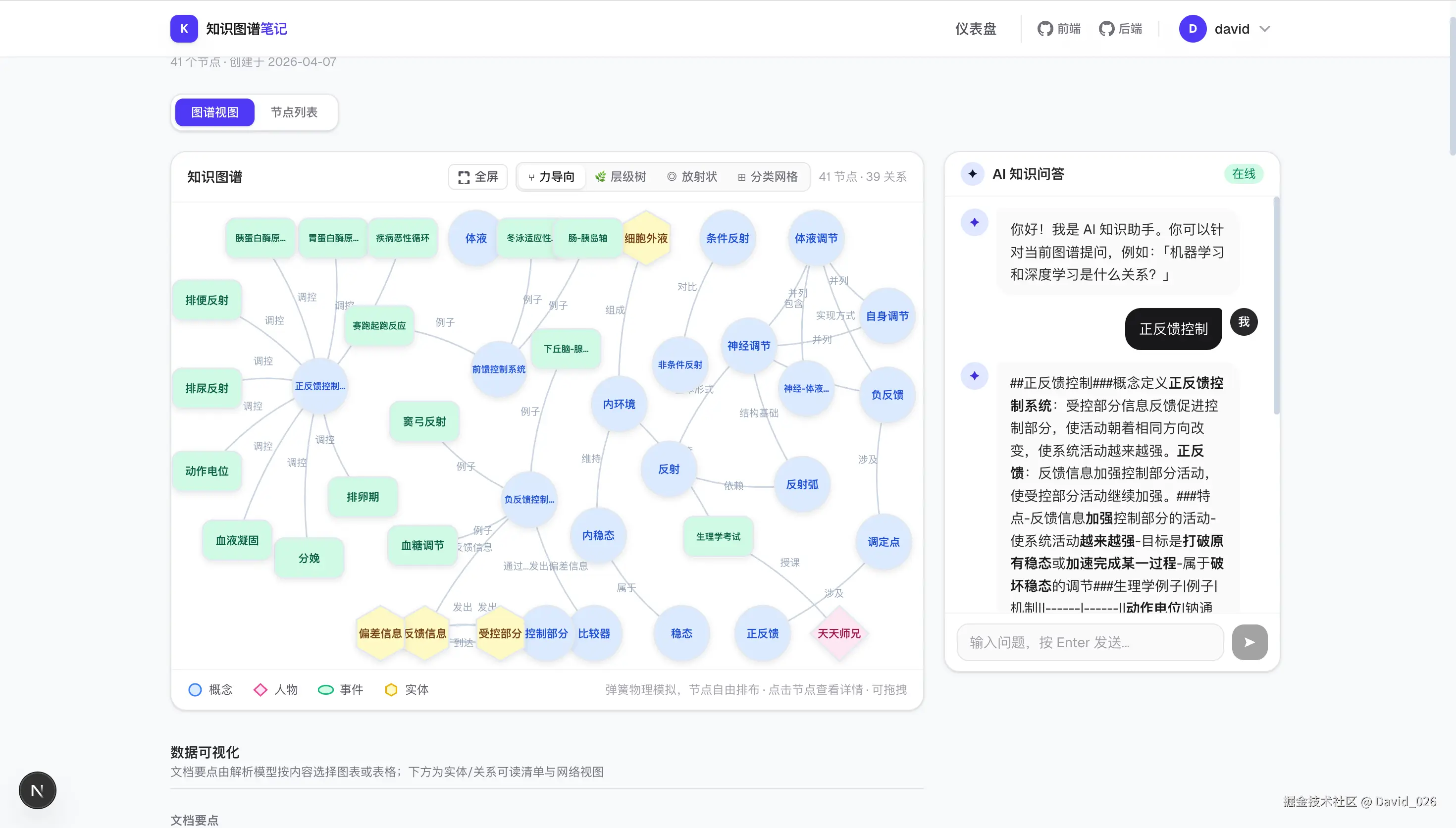Click the 全屏 fullscreen button
1456x828 pixels.
pyautogui.click(x=477, y=177)
